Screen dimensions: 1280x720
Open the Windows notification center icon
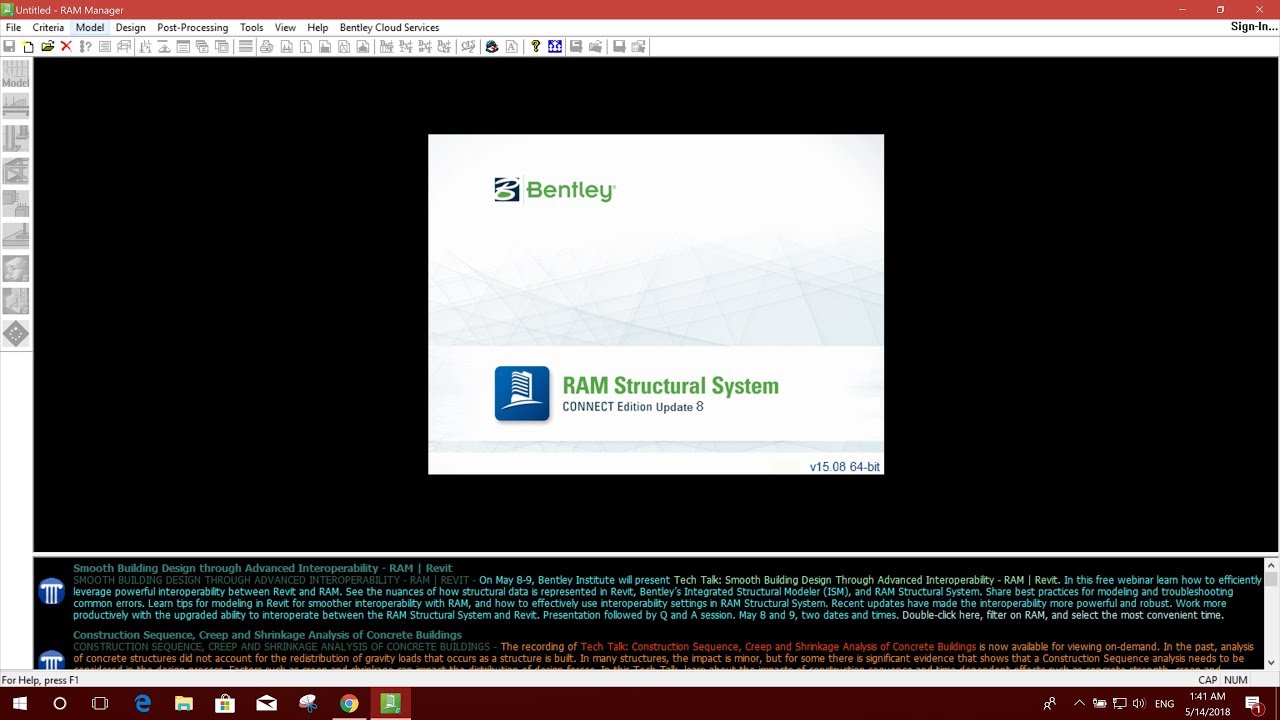1252,704
